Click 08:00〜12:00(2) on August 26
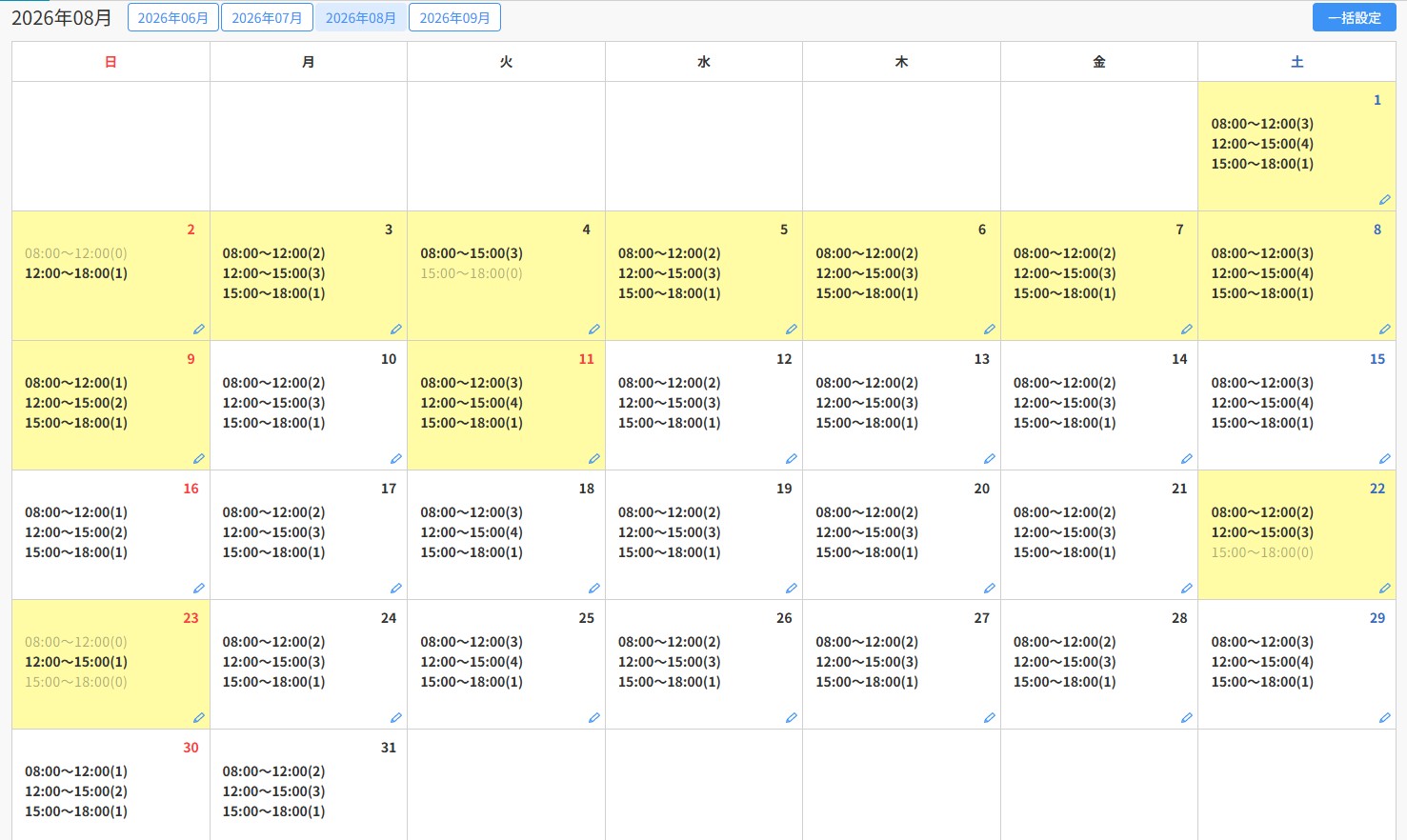The image size is (1407, 840). [x=669, y=642]
